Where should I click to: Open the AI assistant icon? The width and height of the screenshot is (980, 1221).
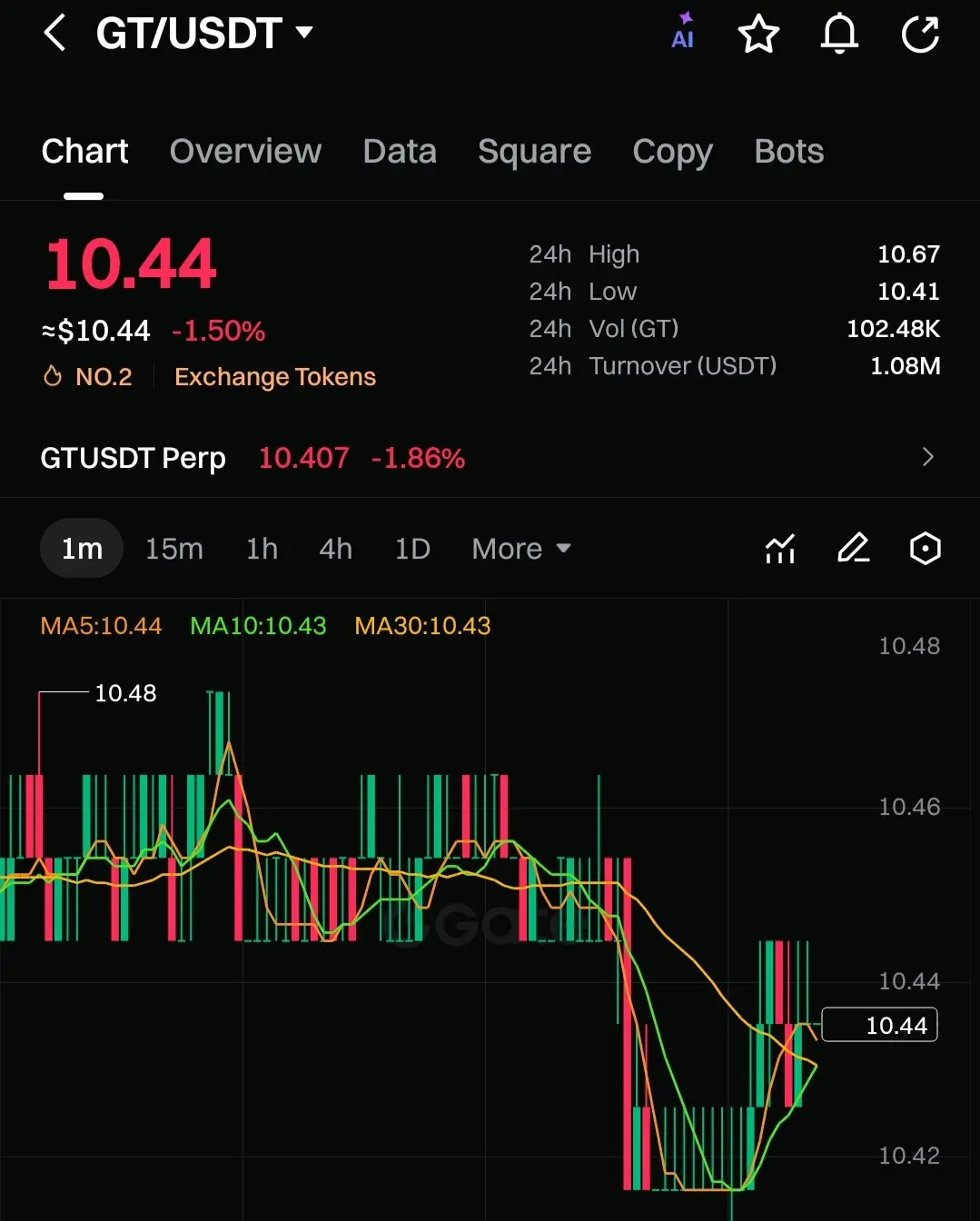tap(682, 32)
